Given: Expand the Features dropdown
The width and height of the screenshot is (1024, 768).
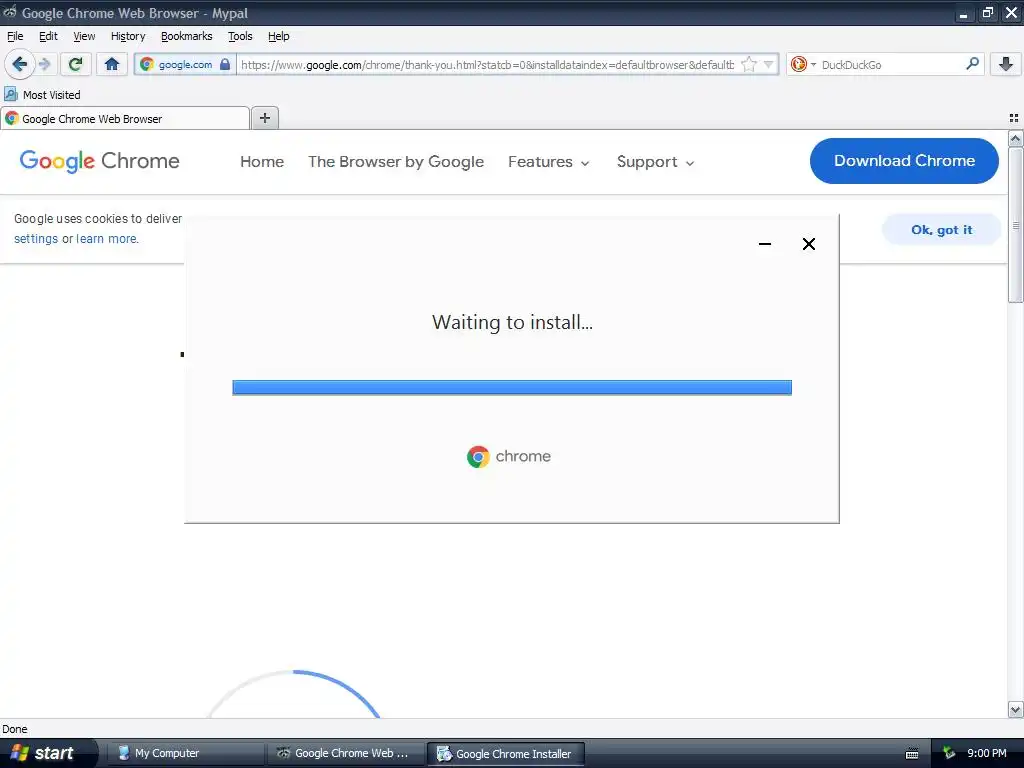Looking at the screenshot, I should (549, 161).
